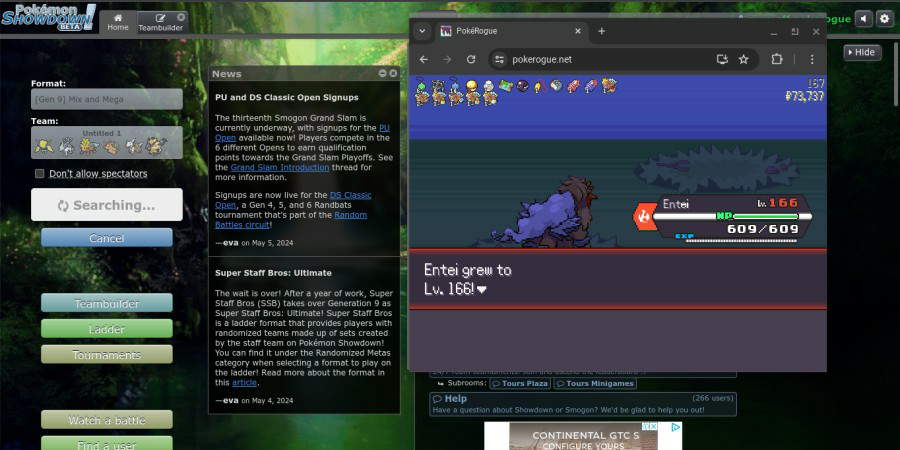900x450 pixels.
Task: Open Teambuilder from the main menu button
Action: click(x=107, y=303)
